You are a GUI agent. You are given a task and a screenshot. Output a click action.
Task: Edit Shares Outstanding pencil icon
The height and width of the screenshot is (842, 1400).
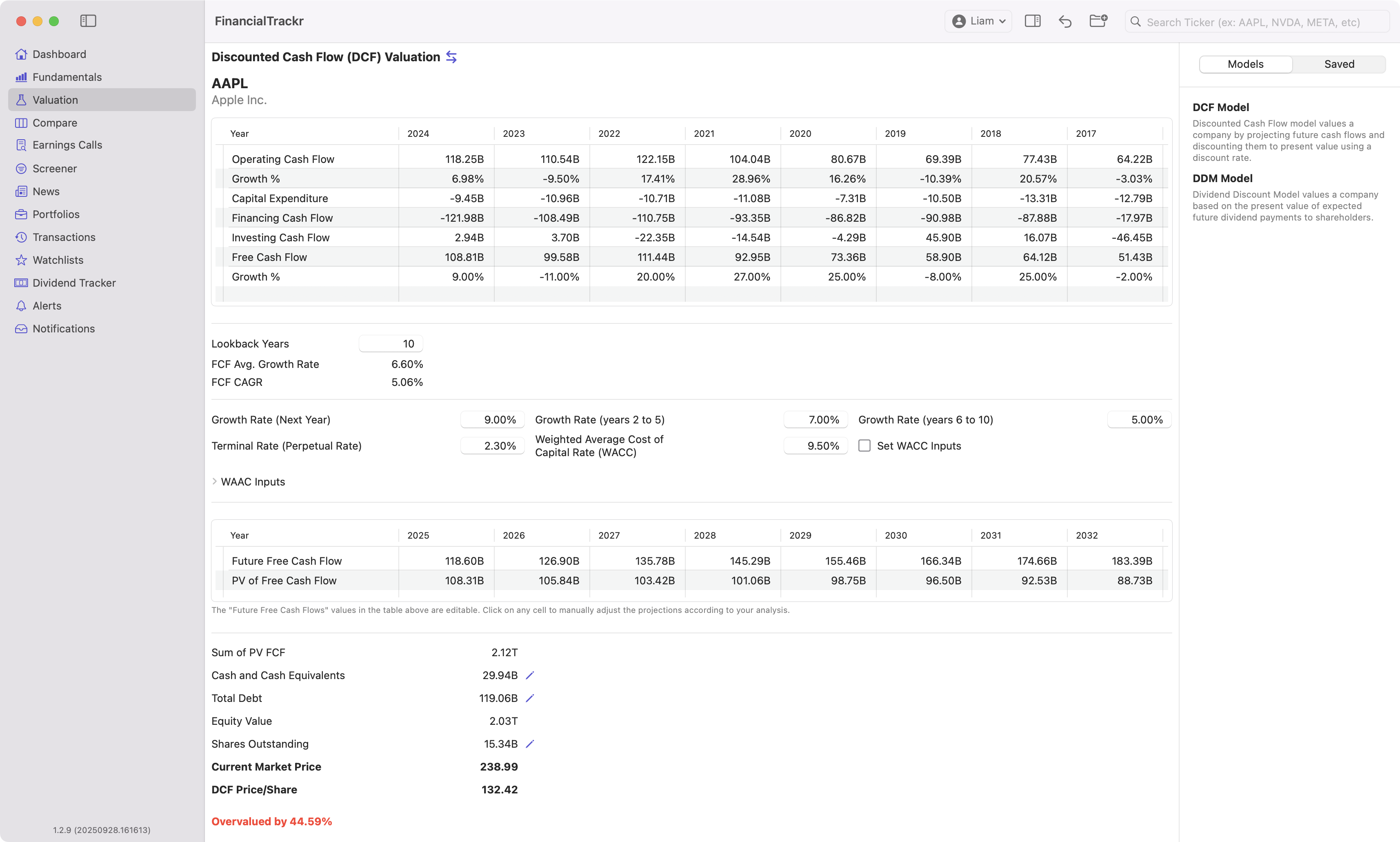click(x=530, y=744)
